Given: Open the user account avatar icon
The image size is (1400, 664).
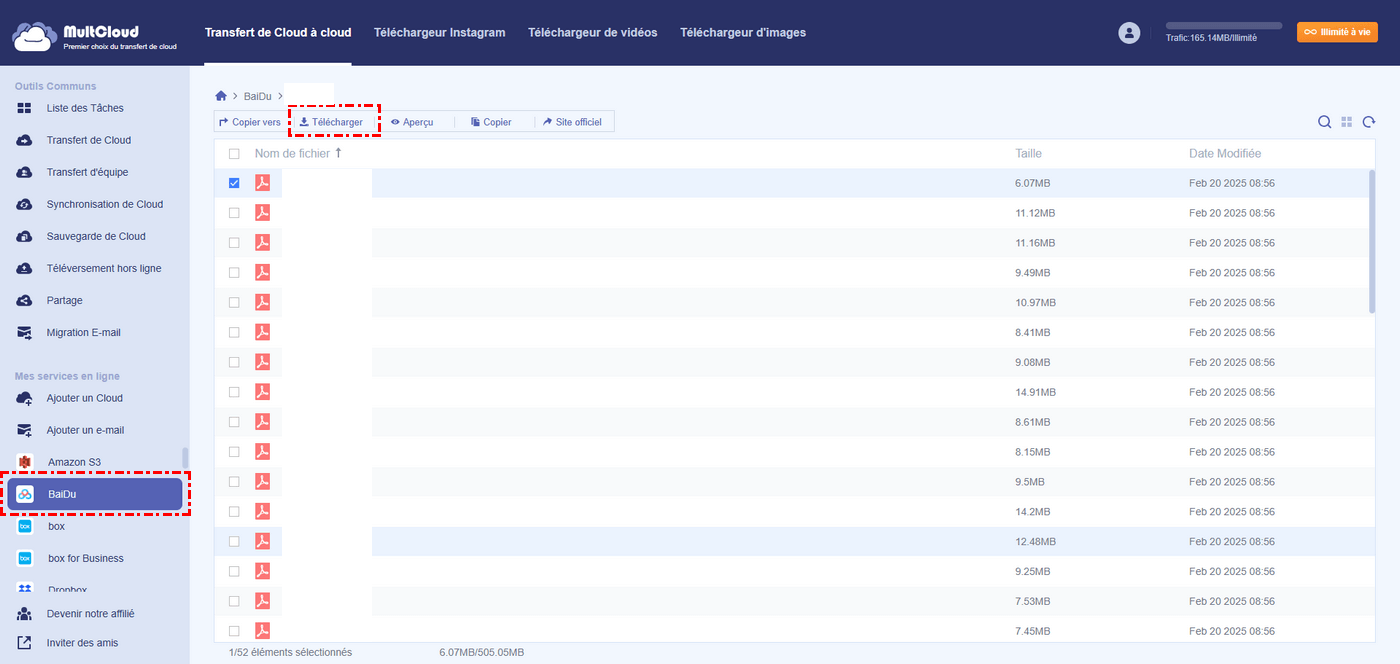Looking at the screenshot, I should pyautogui.click(x=1129, y=33).
